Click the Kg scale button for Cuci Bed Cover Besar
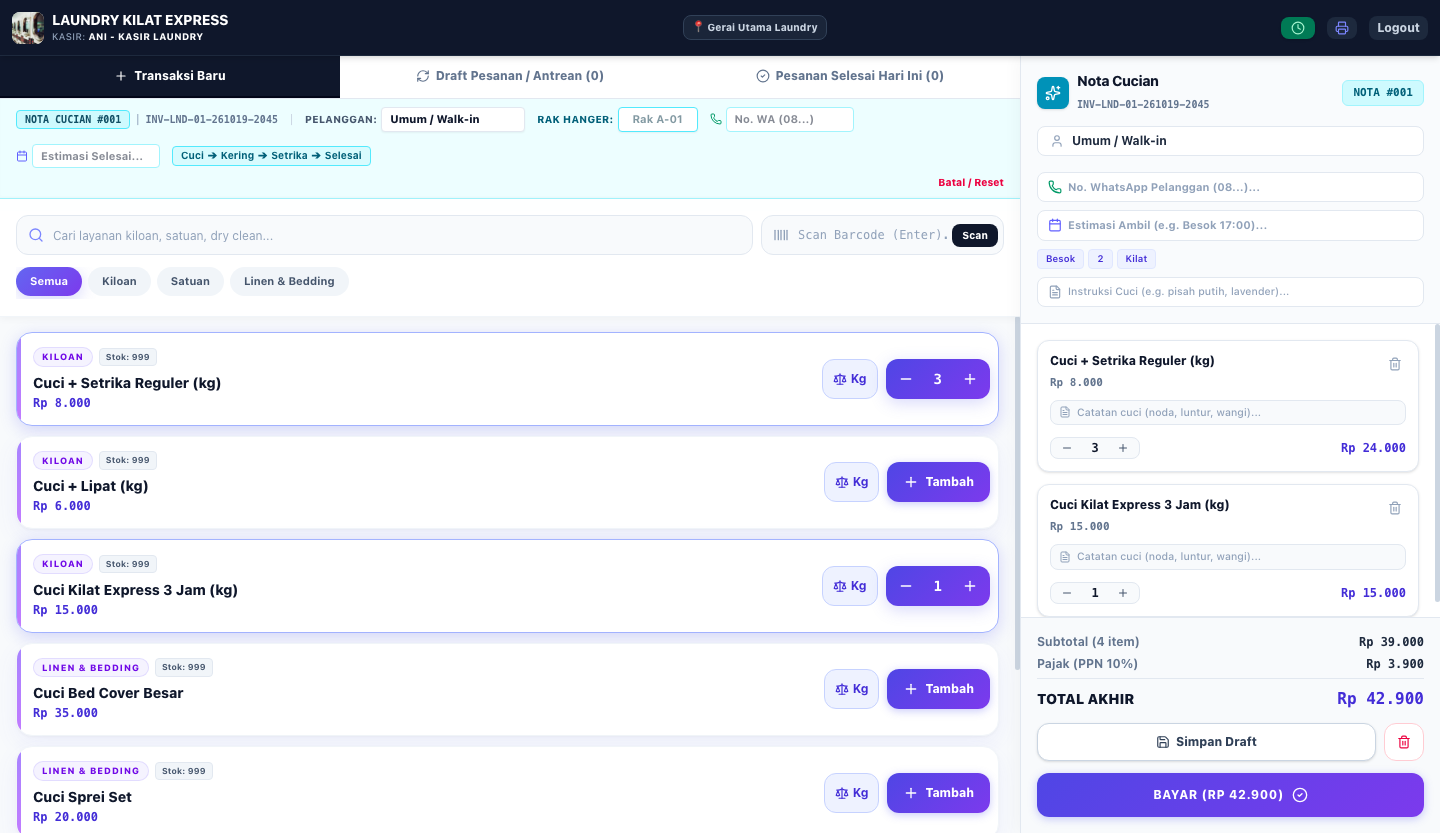The image size is (1440, 833). click(x=851, y=689)
